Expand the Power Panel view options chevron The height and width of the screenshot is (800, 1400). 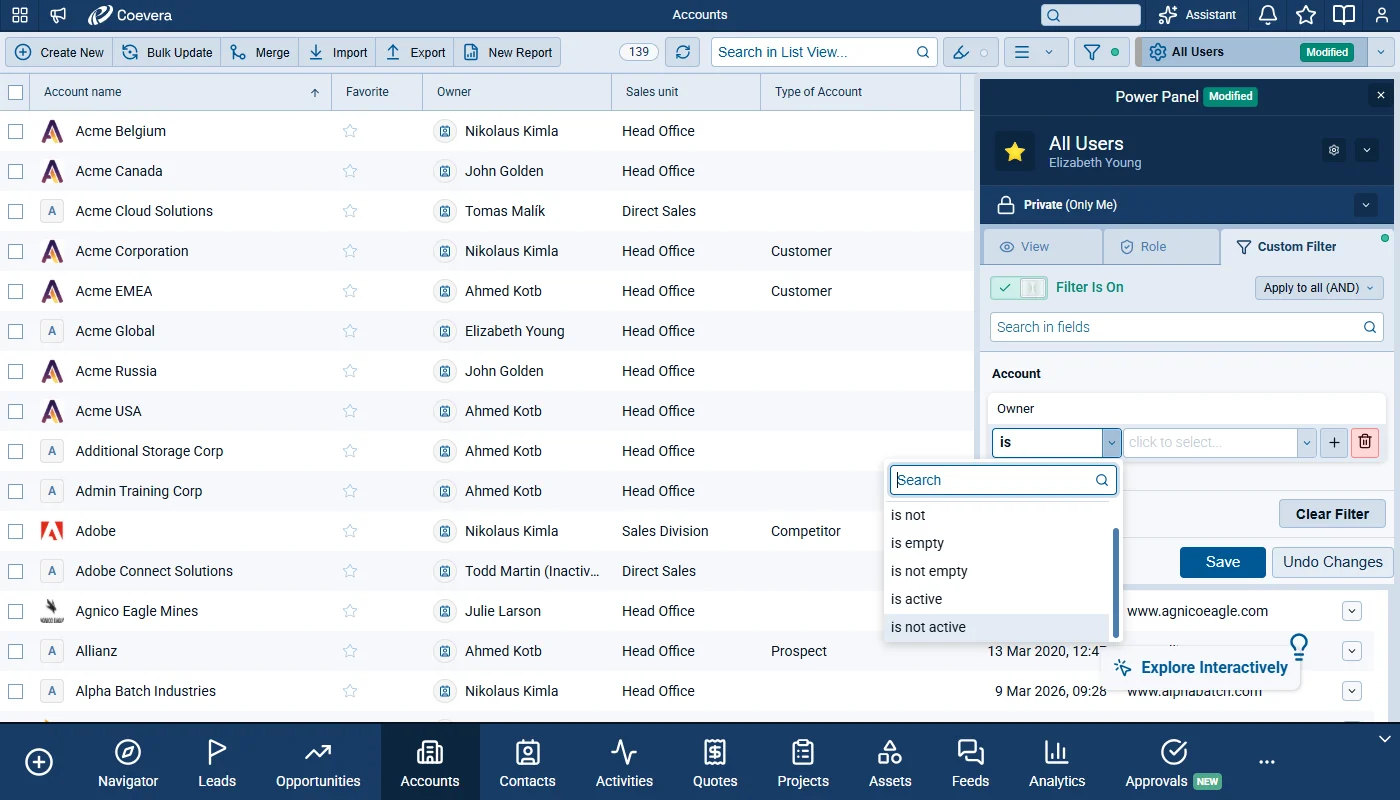pos(1366,150)
